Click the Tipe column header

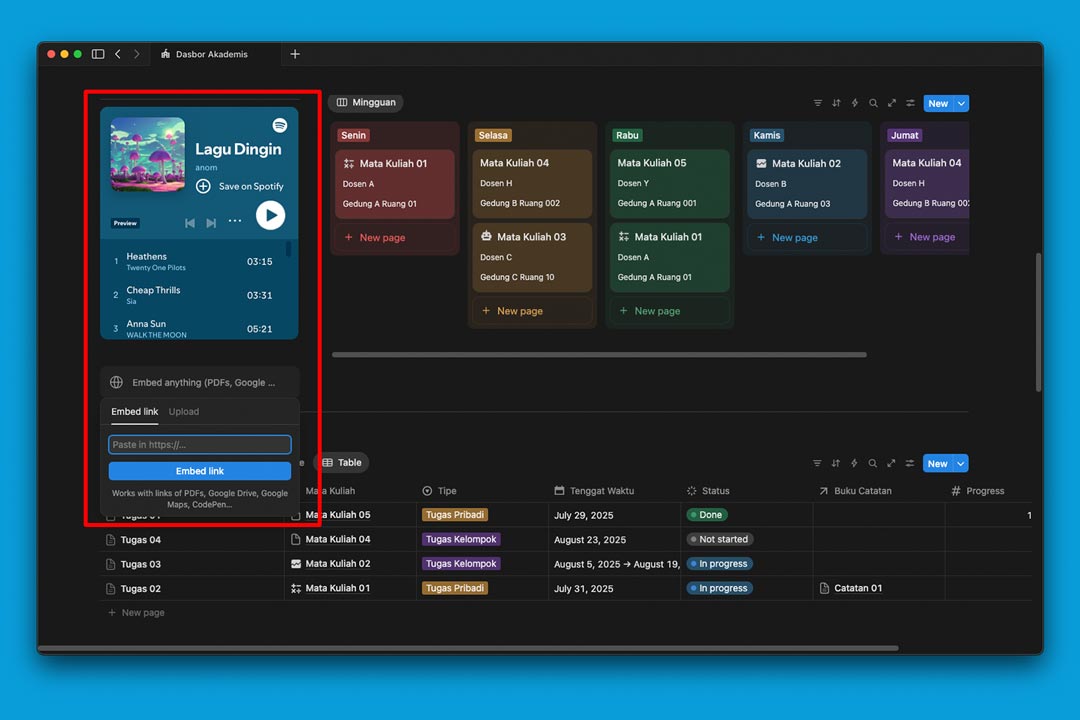(439, 491)
